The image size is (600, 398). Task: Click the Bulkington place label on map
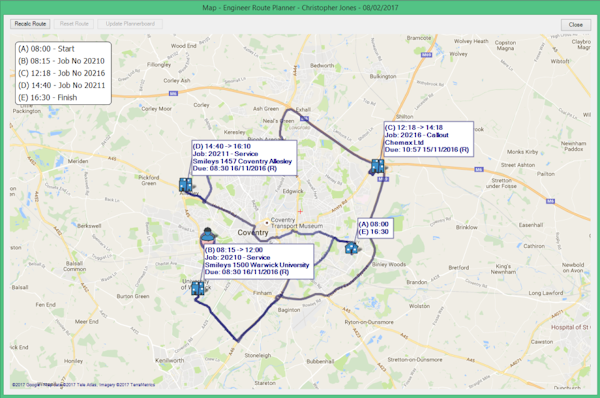point(383,77)
